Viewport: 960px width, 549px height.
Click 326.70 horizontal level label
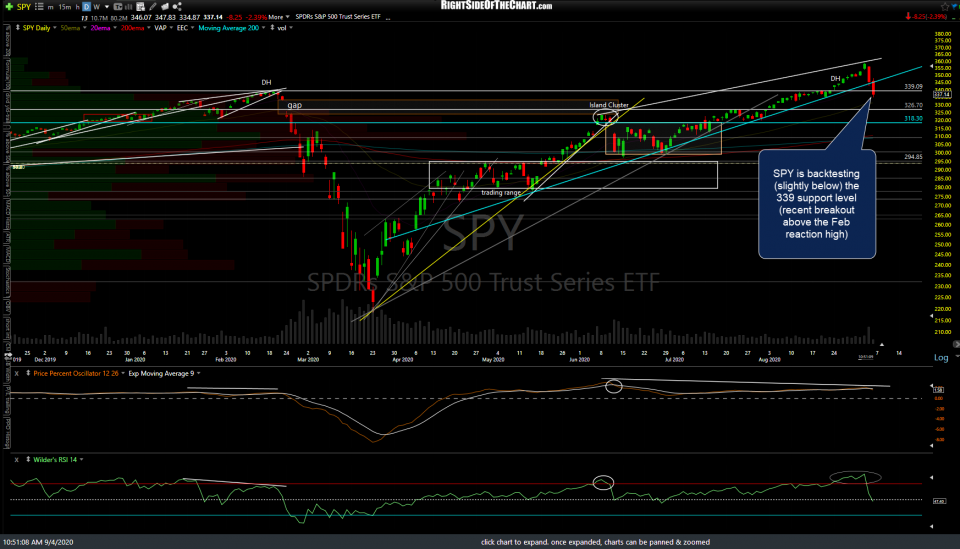pyautogui.click(x=913, y=105)
